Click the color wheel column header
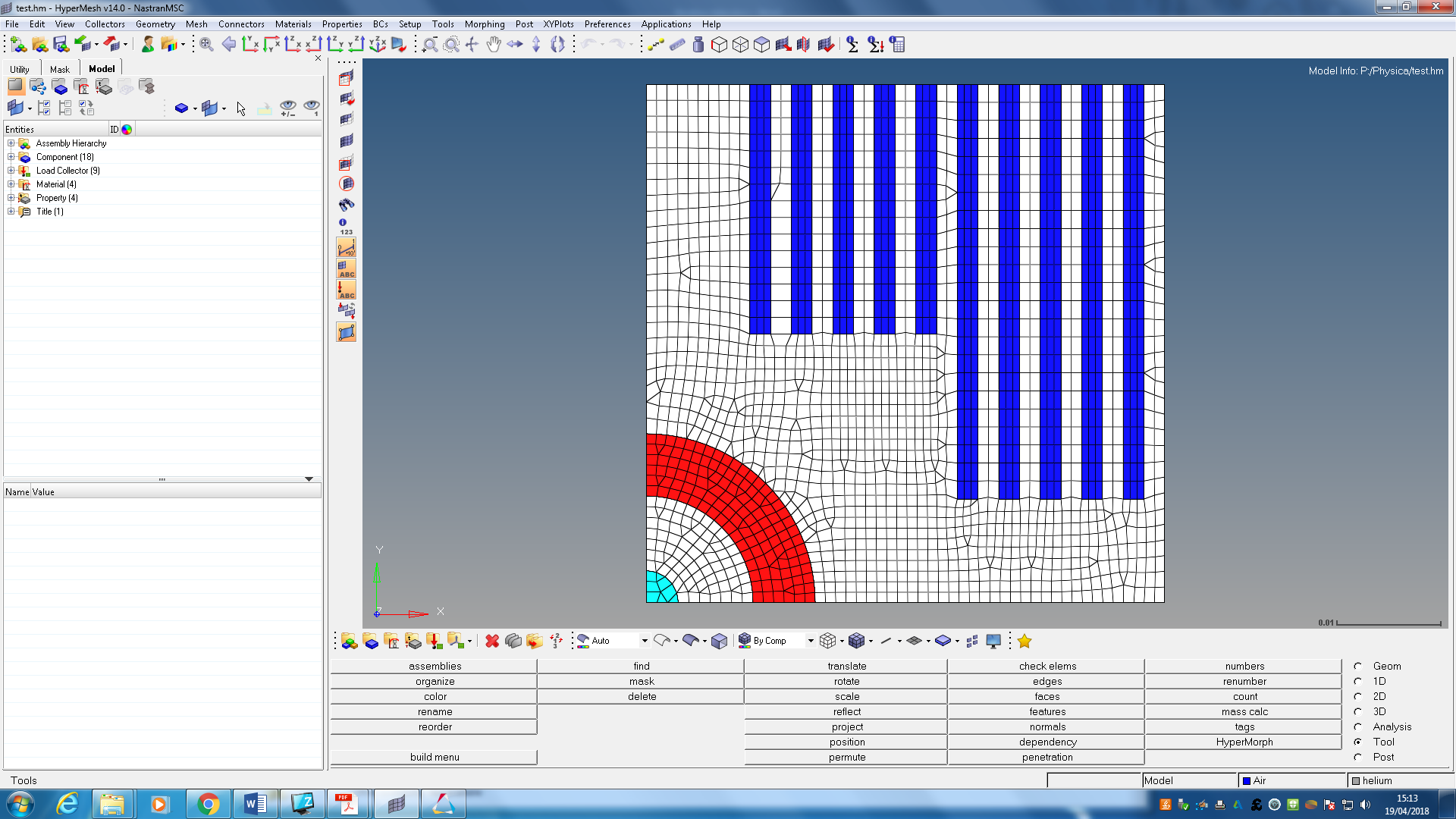This screenshot has width=1456, height=819. pyautogui.click(x=127, y=130)
